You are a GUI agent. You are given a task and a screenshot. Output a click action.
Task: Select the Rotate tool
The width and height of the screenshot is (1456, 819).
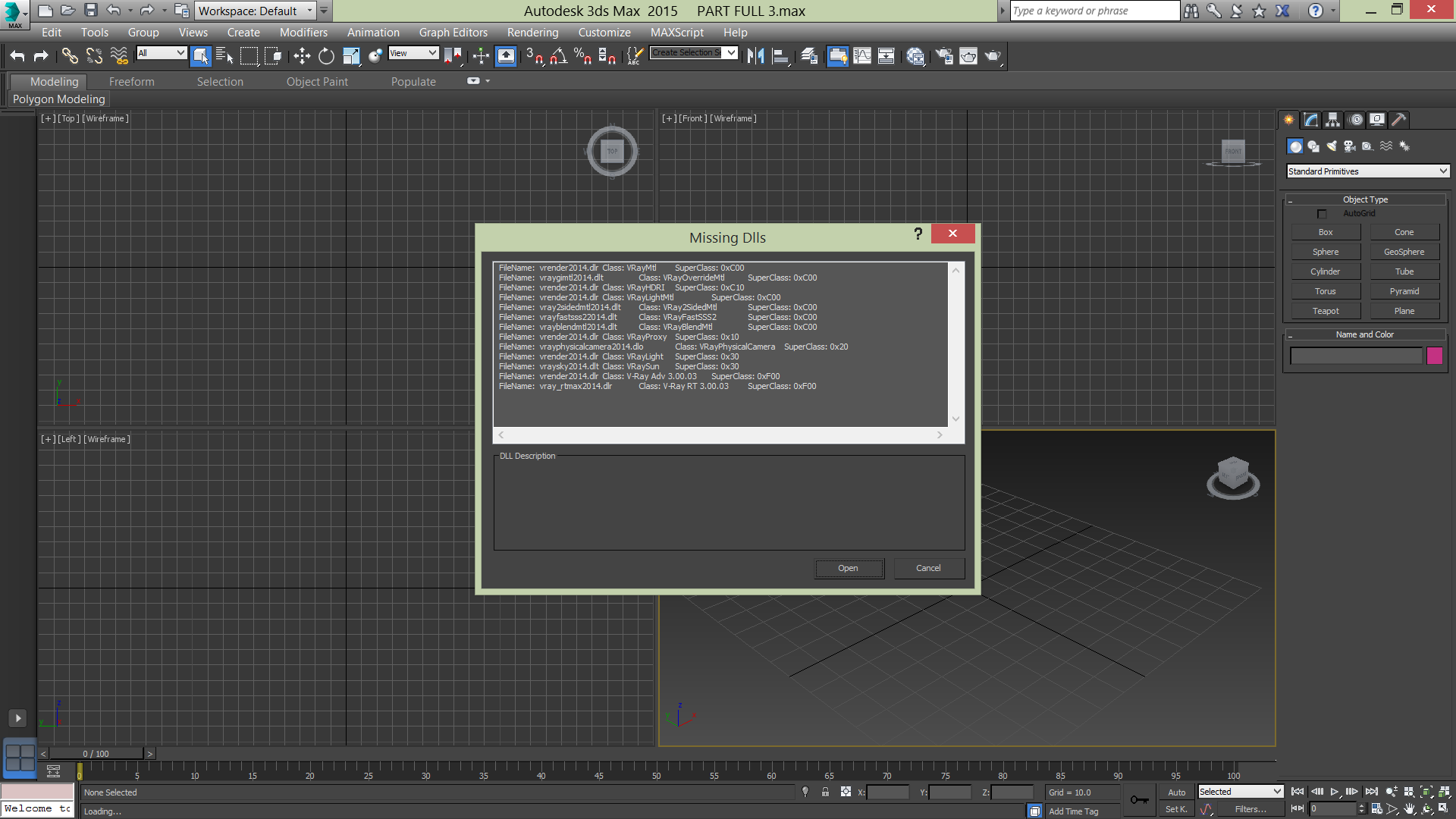326,55
